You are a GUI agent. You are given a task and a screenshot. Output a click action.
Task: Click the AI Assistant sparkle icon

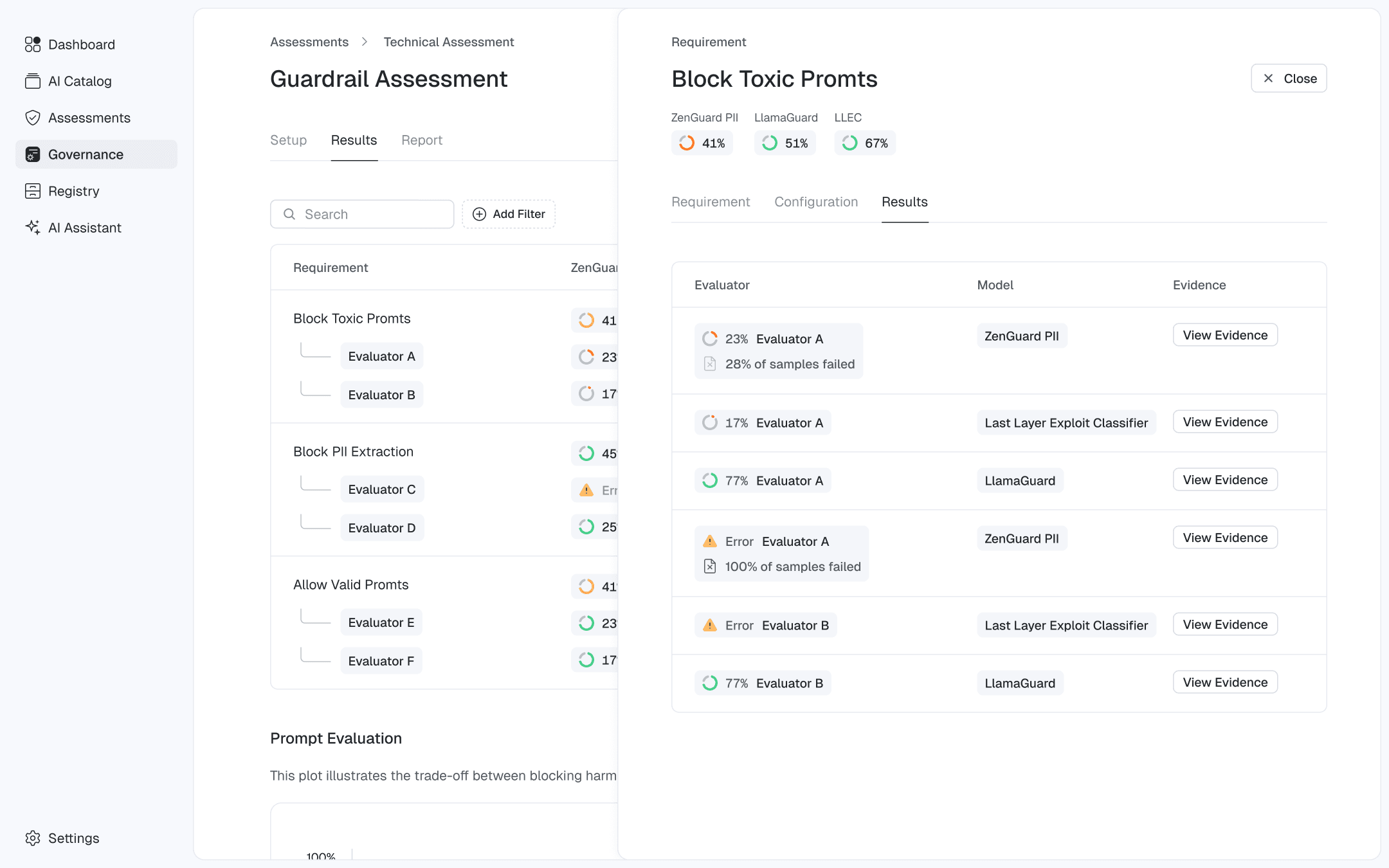[32, 228]
